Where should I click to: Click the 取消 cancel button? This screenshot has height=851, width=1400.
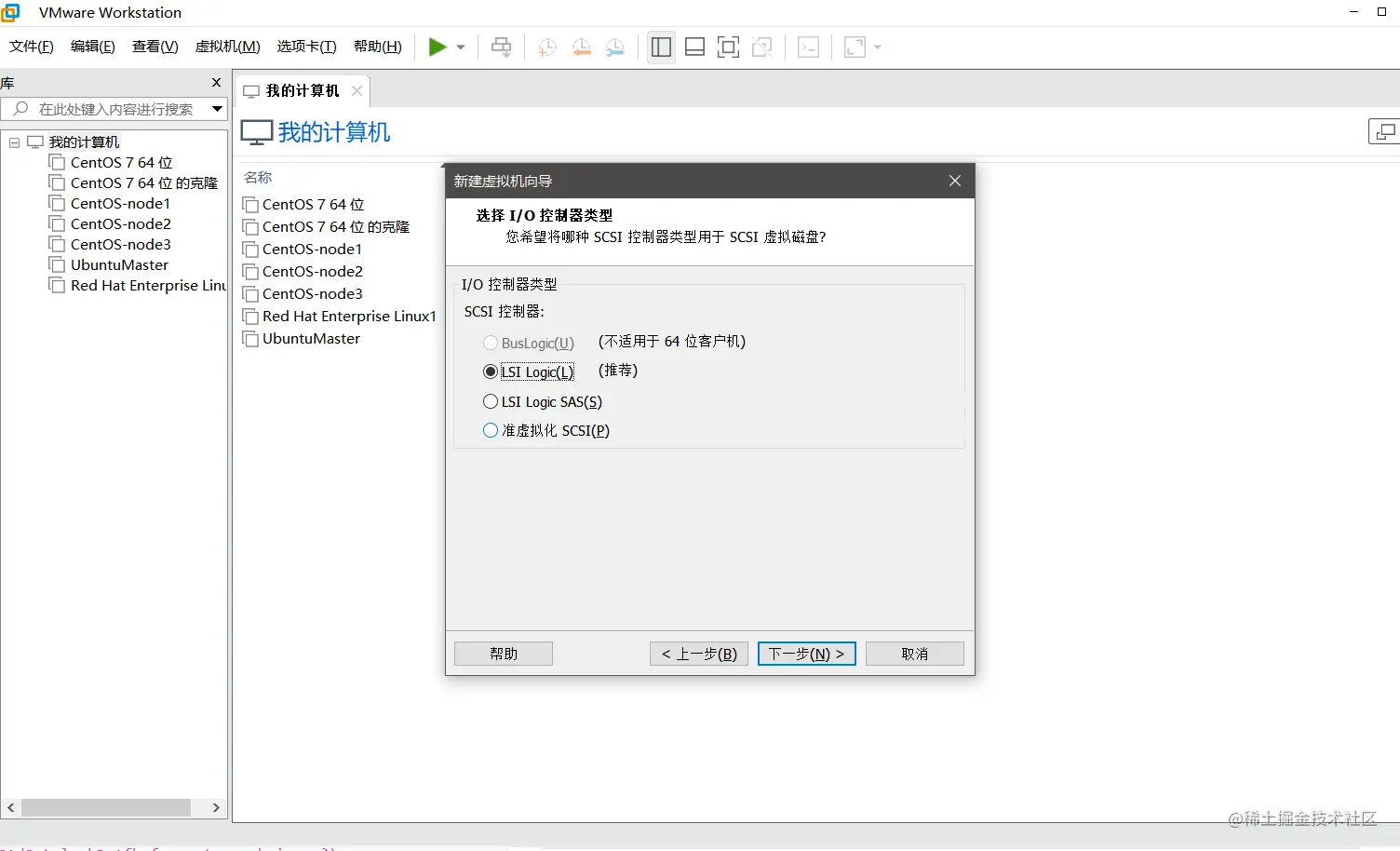point(915,654)
